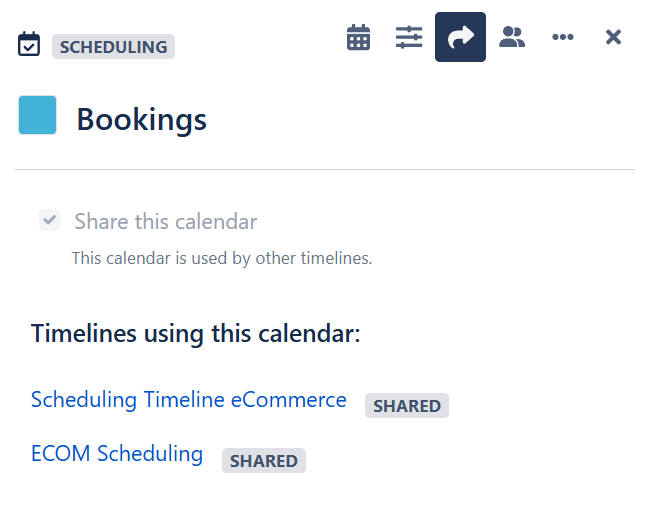Click the blue Bookings color swatch
The width and height of the screenshot is (647, 506).
[x=37, y=115]
